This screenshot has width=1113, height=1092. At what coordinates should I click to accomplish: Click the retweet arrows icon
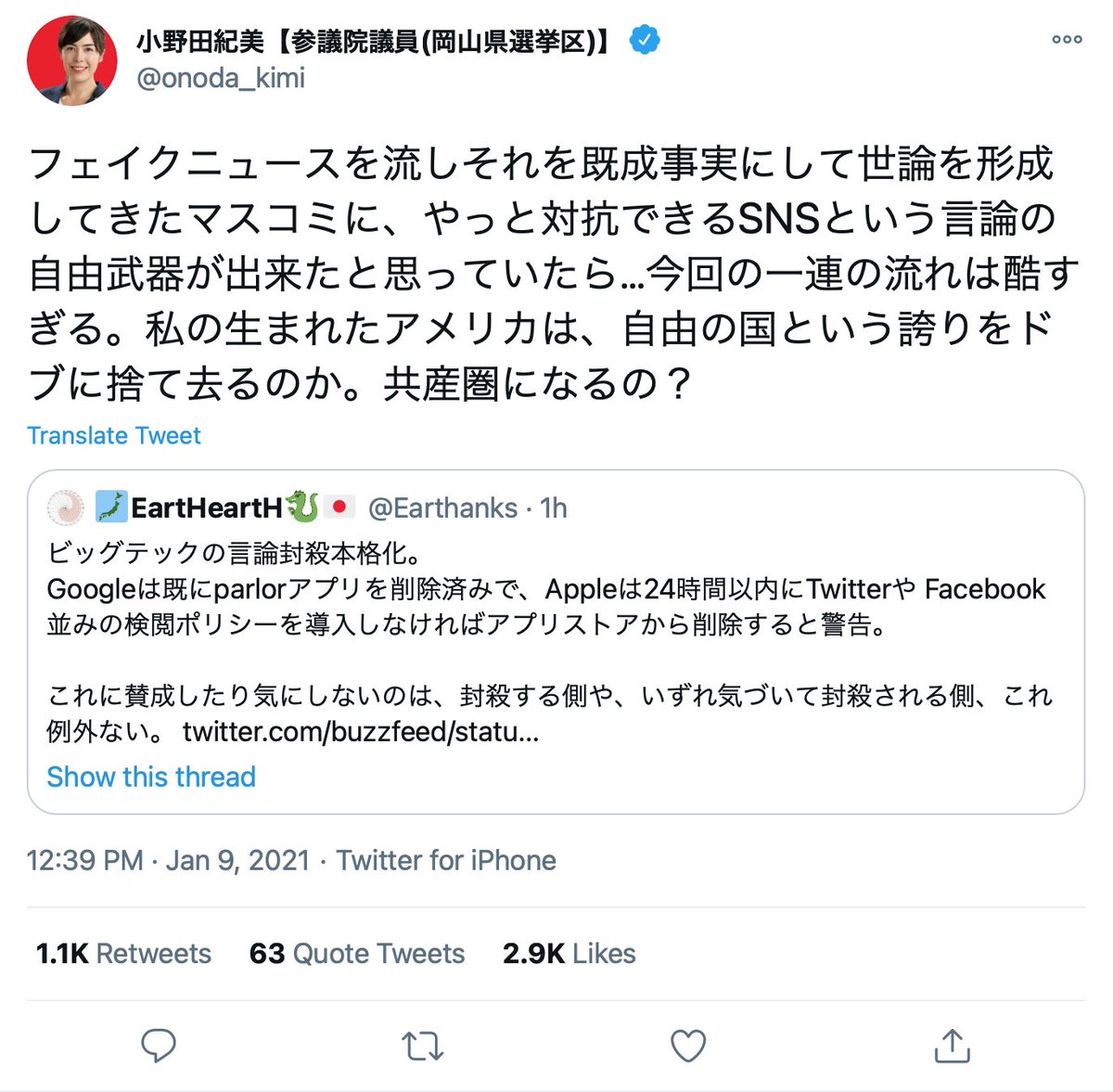coord(423,1046)
